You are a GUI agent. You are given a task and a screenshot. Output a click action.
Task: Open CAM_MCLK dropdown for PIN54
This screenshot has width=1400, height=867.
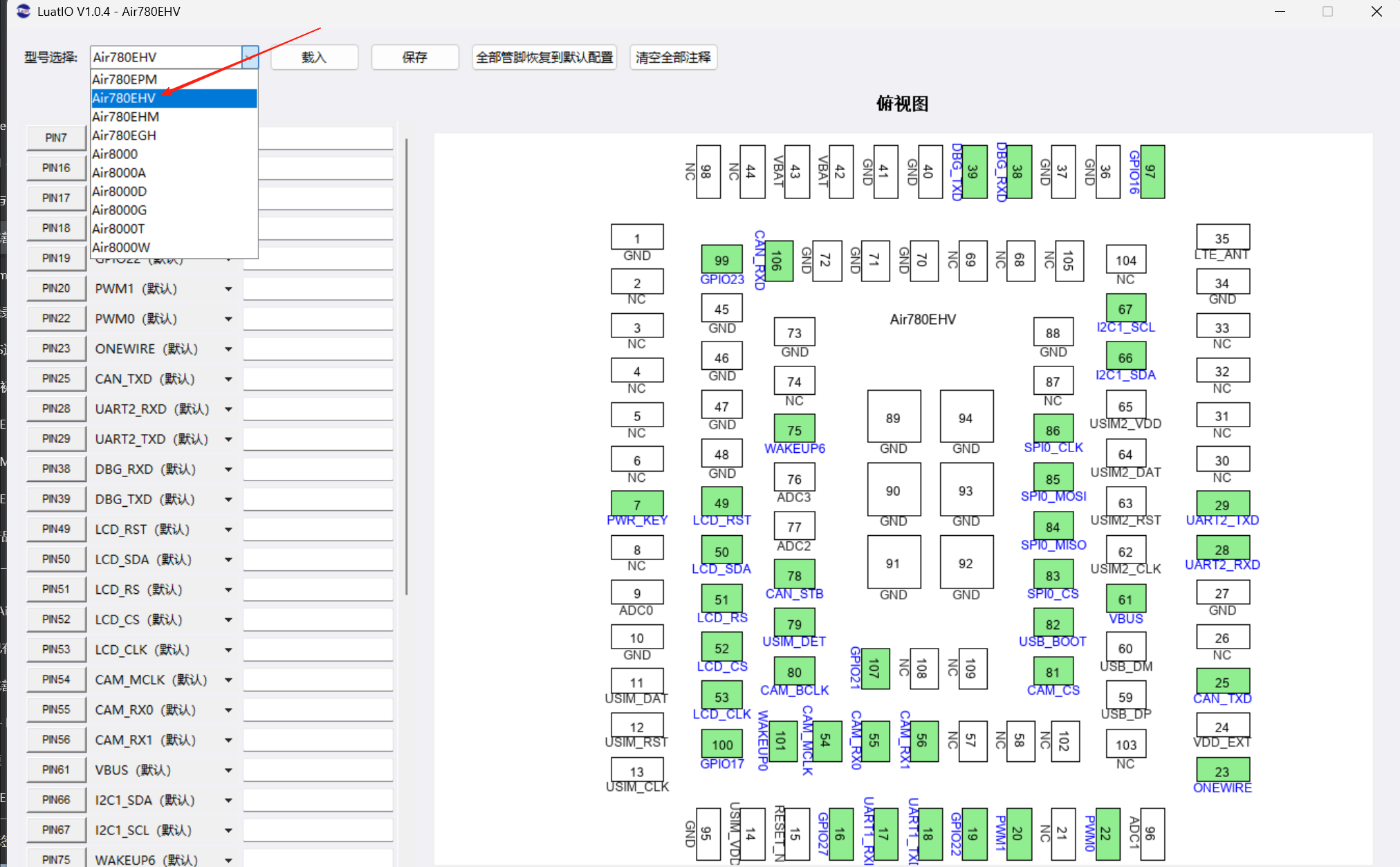coord(228,680)
